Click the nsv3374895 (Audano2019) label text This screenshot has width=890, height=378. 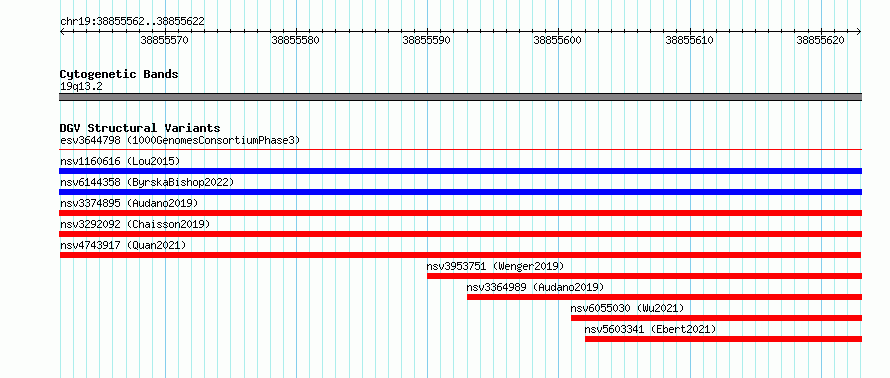129,203
